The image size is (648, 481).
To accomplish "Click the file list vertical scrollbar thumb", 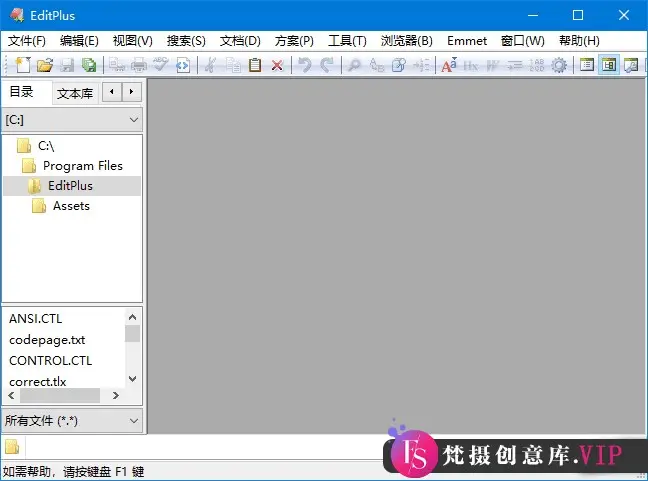I will pyautogui.click(x=132, y=334).
